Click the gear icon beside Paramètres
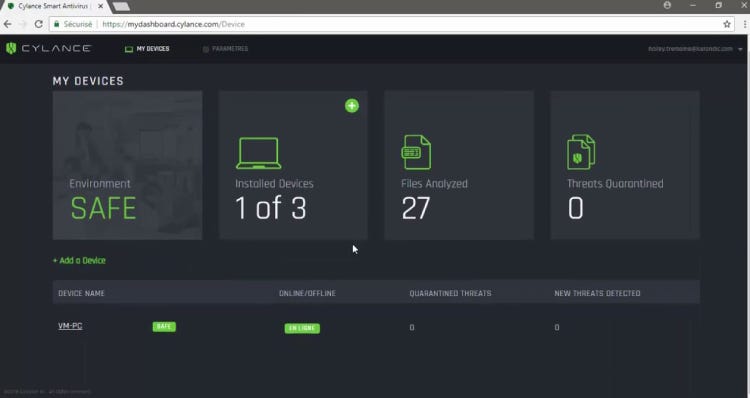750x398 pixels. click(x=206, y=49)
